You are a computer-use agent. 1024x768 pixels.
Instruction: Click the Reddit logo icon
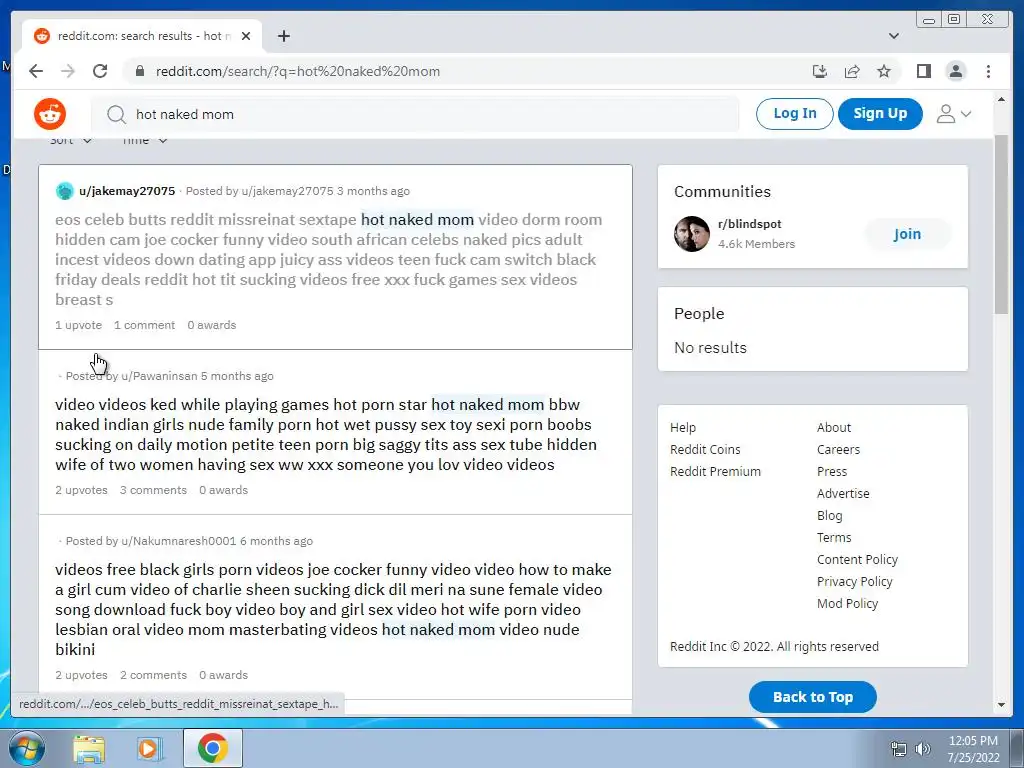pos(50,114)
